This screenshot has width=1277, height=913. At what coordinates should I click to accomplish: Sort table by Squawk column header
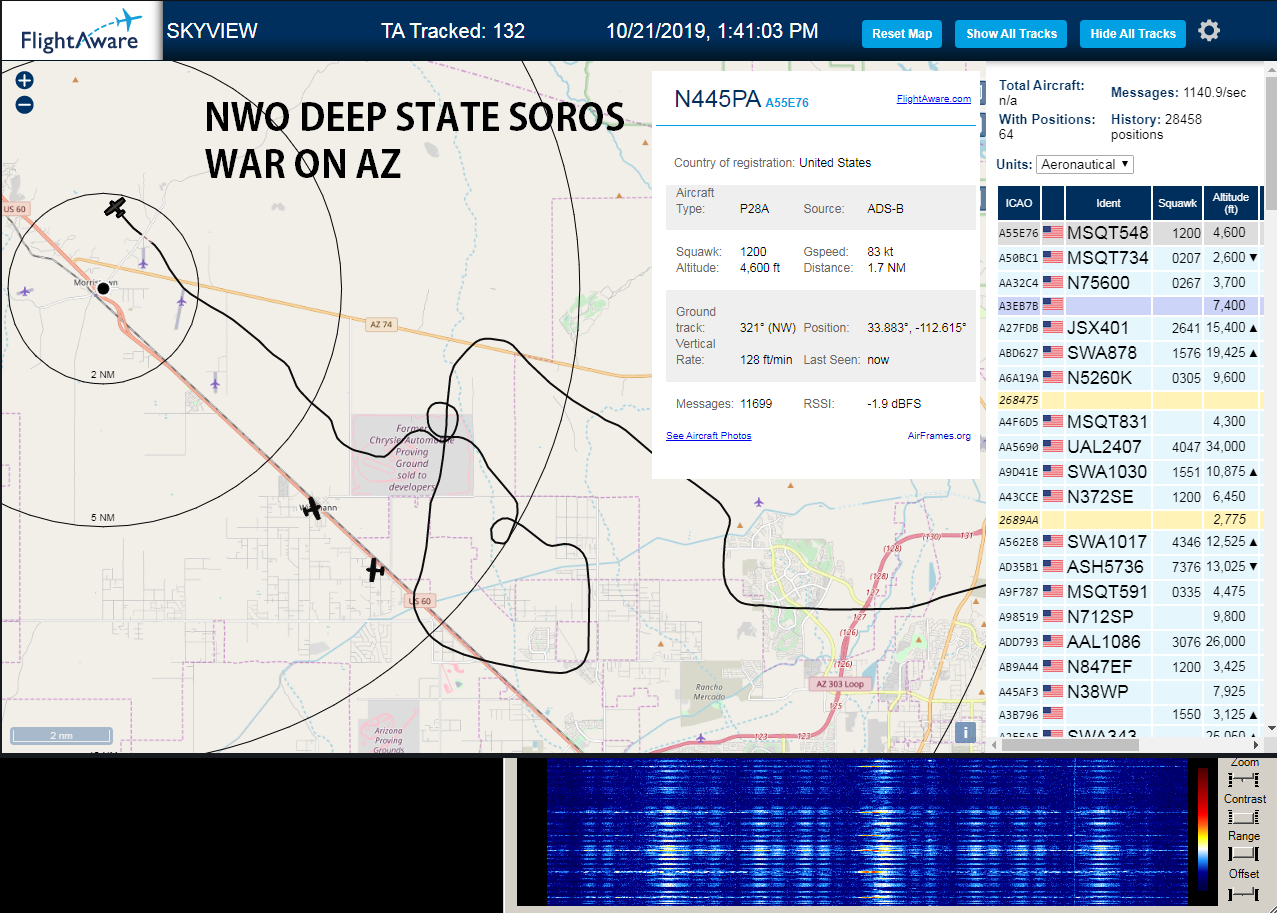[x=1177, y=203]
